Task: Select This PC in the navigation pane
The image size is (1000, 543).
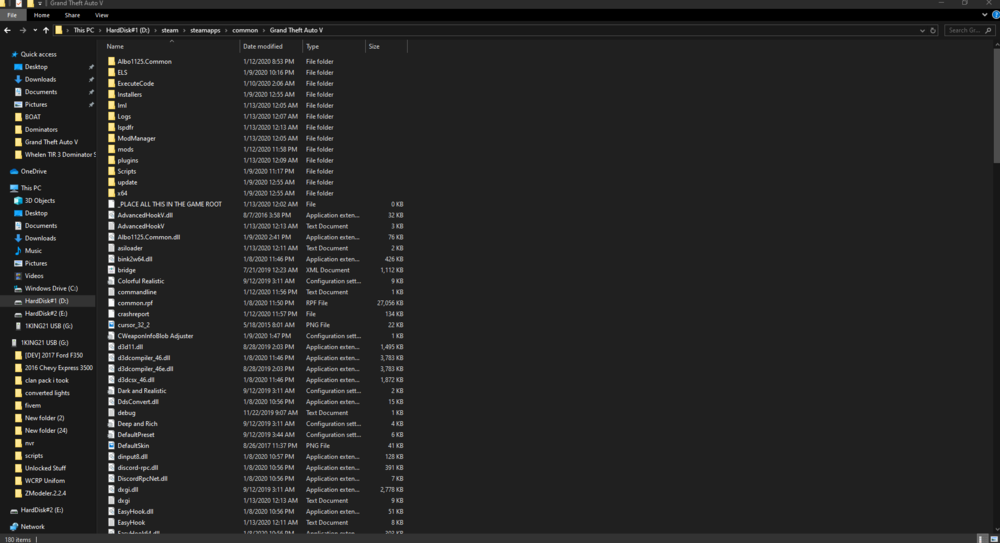Action: pos(31,188)
